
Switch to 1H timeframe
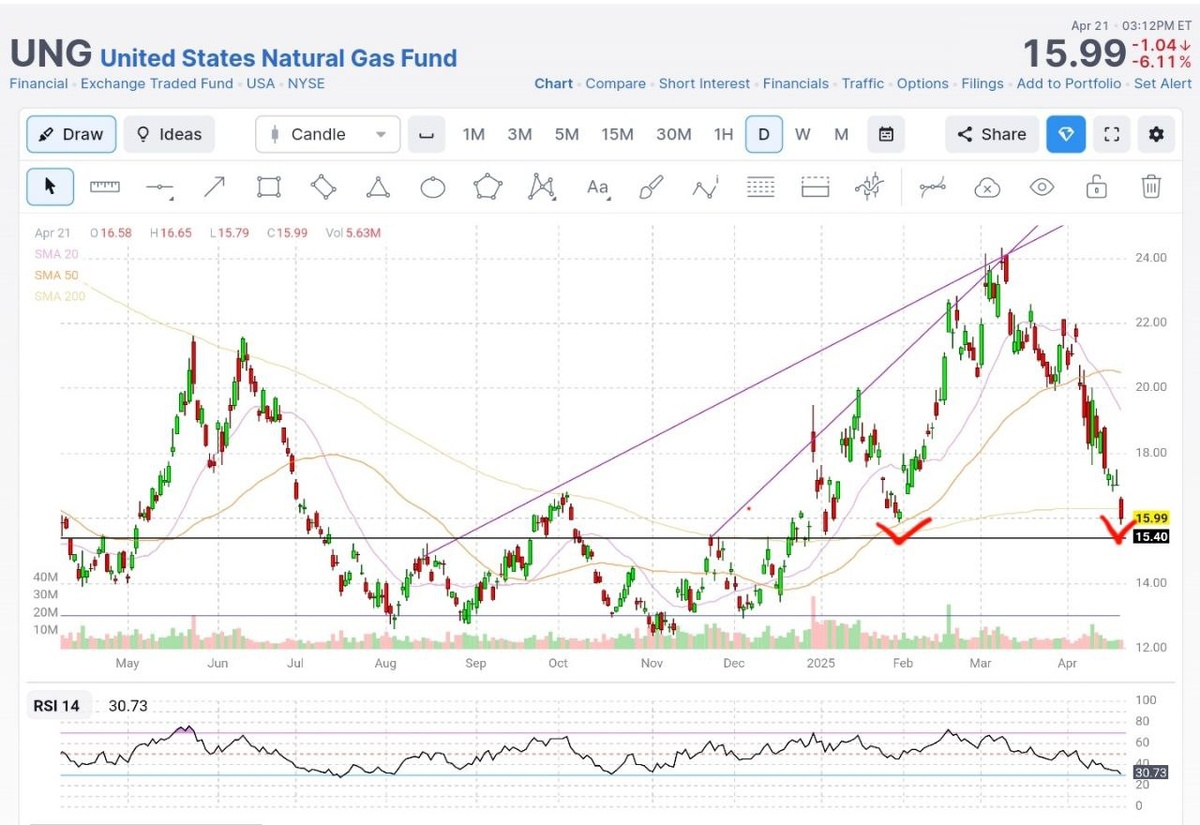coord(723,134)
